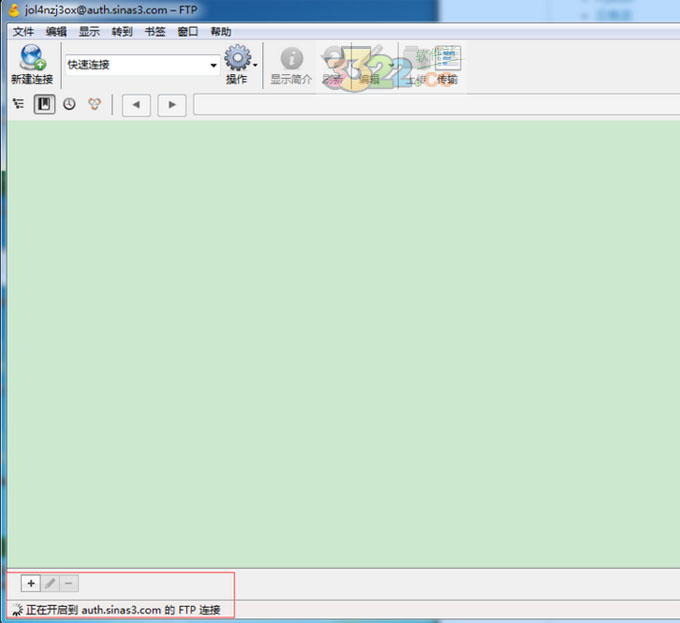
Task: Click the path input field
Action: coord(436,104)
